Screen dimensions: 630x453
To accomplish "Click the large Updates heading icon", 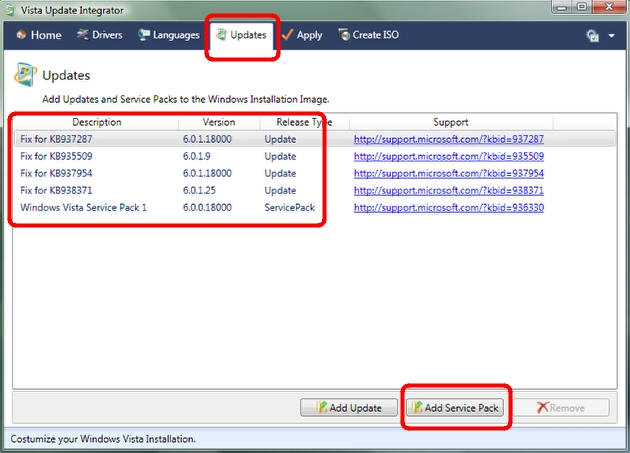I will click(x=25, y=74).
